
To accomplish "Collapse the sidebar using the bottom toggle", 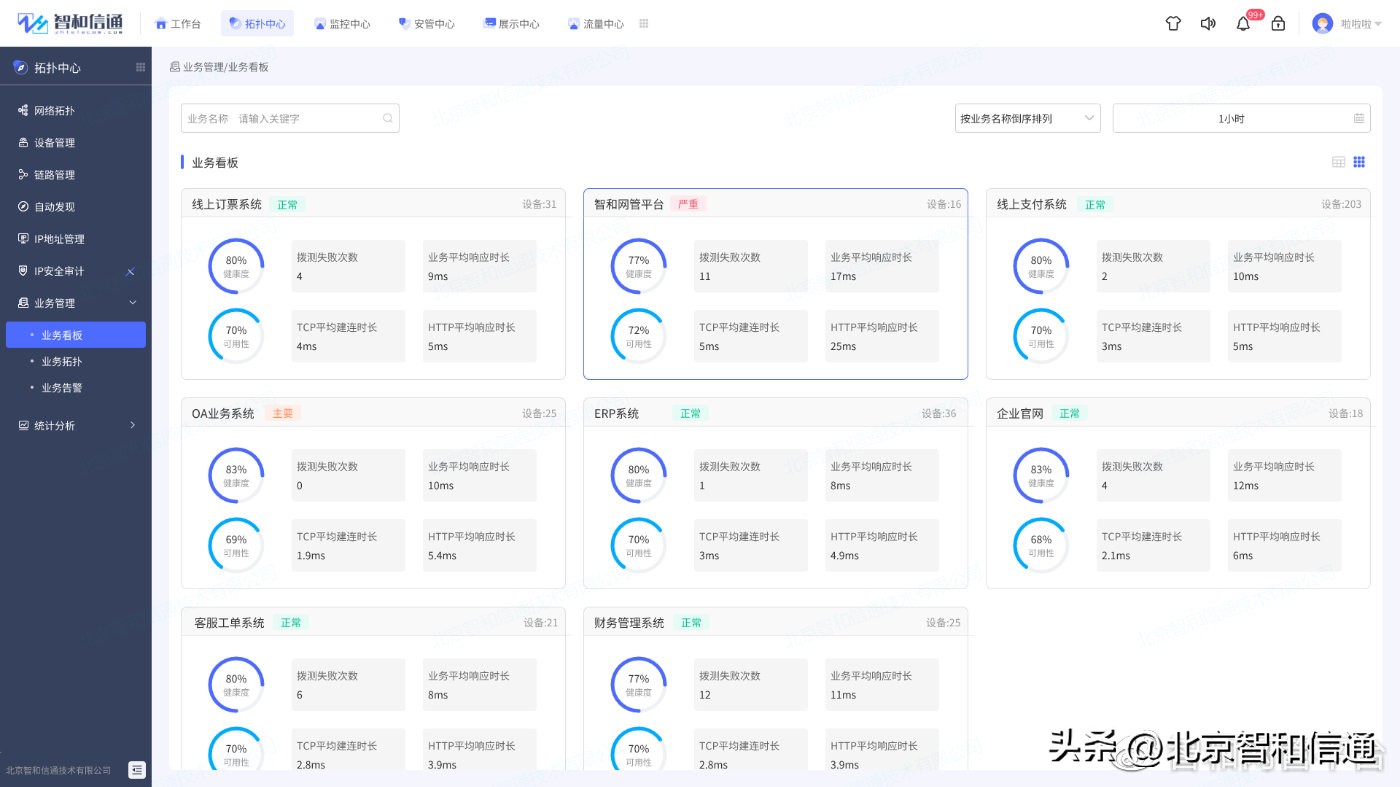I will coord(136,770).
